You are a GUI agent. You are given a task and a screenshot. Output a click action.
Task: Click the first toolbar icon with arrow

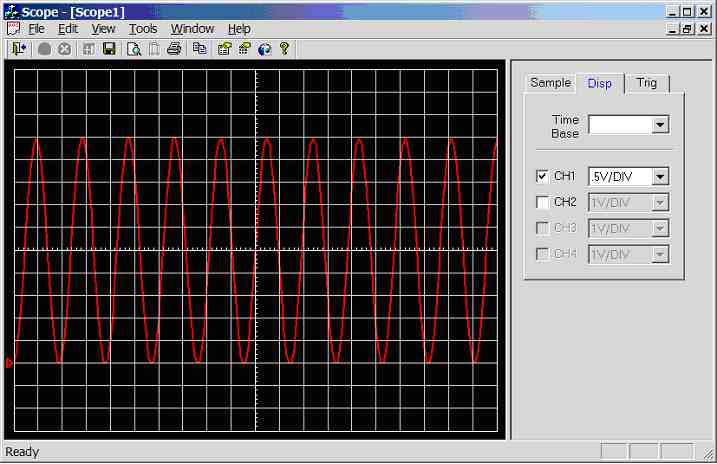click(18, 48)
